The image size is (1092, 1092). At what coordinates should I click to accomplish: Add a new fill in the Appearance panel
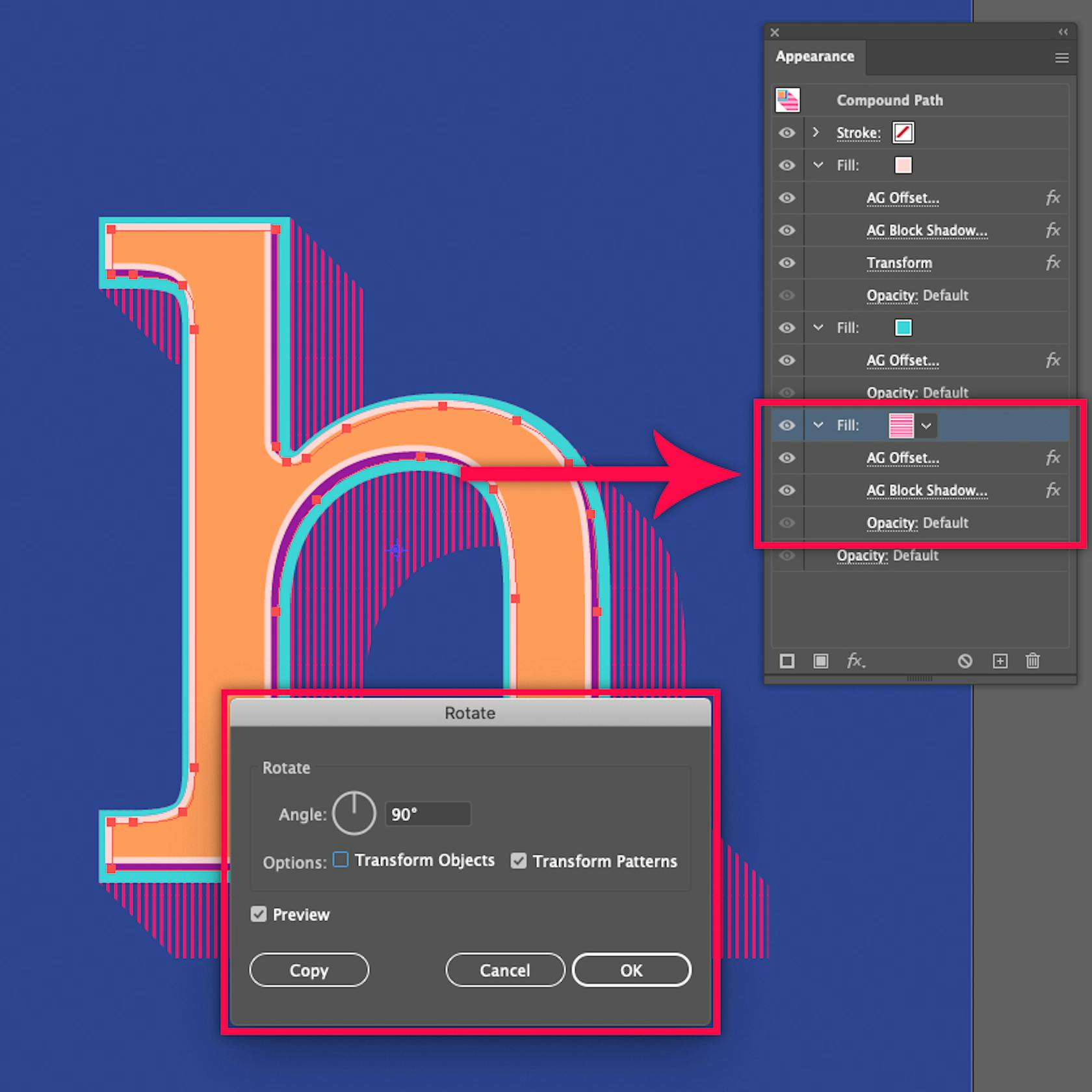pos(820,661)
